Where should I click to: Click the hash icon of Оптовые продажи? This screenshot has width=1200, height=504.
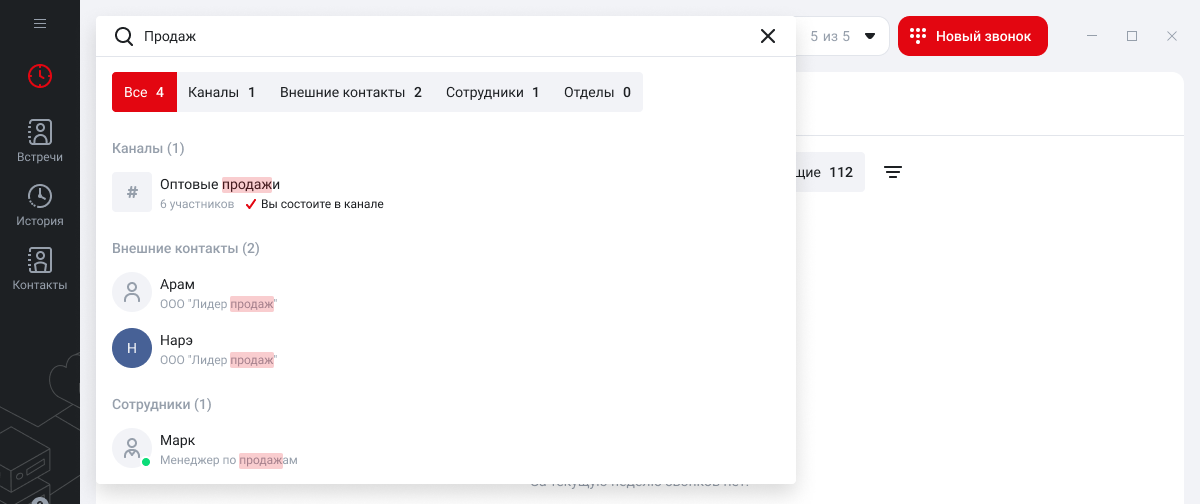coord(132,192)
